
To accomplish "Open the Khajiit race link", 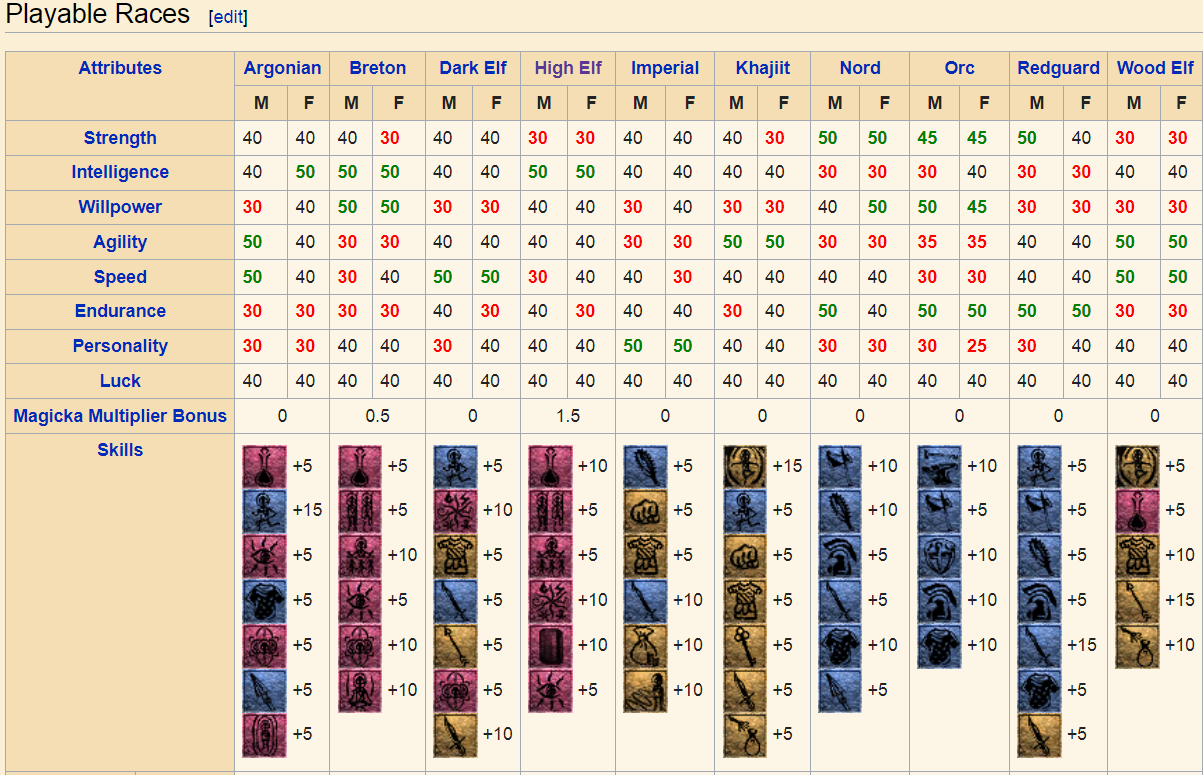I will pos(763,68).
